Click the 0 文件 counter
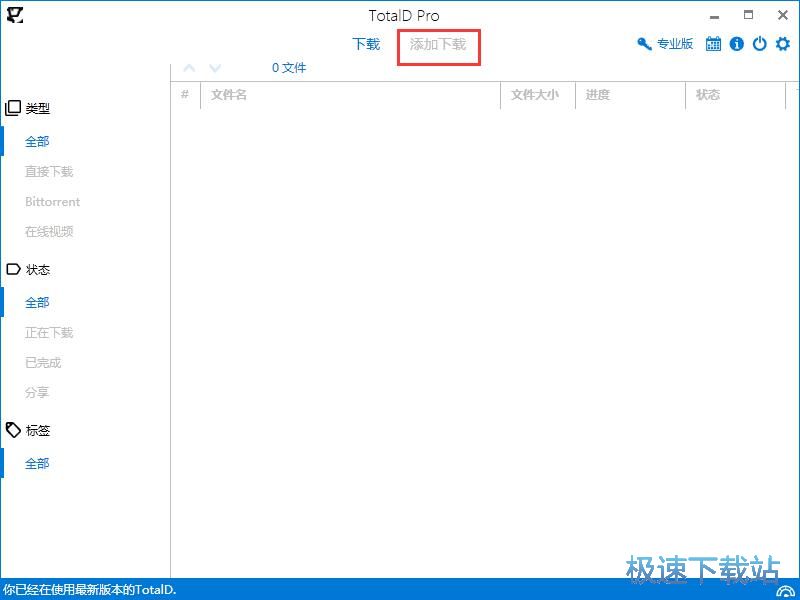This screenshot has height=600, width=800. pos(289,68)
